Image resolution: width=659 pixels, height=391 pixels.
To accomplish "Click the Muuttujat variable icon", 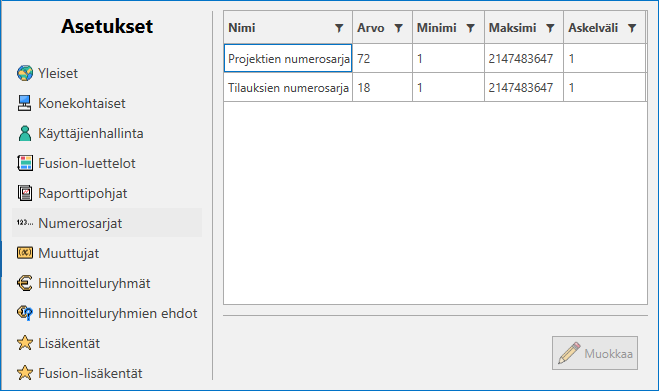I will click(25, 253).
